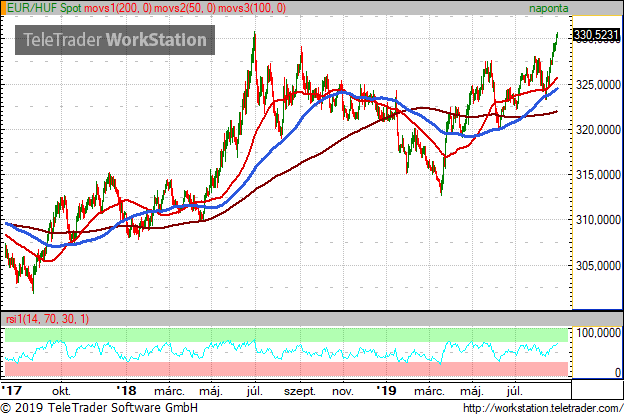Click the RSI 100,0000 axis label

tap(599, 333)
